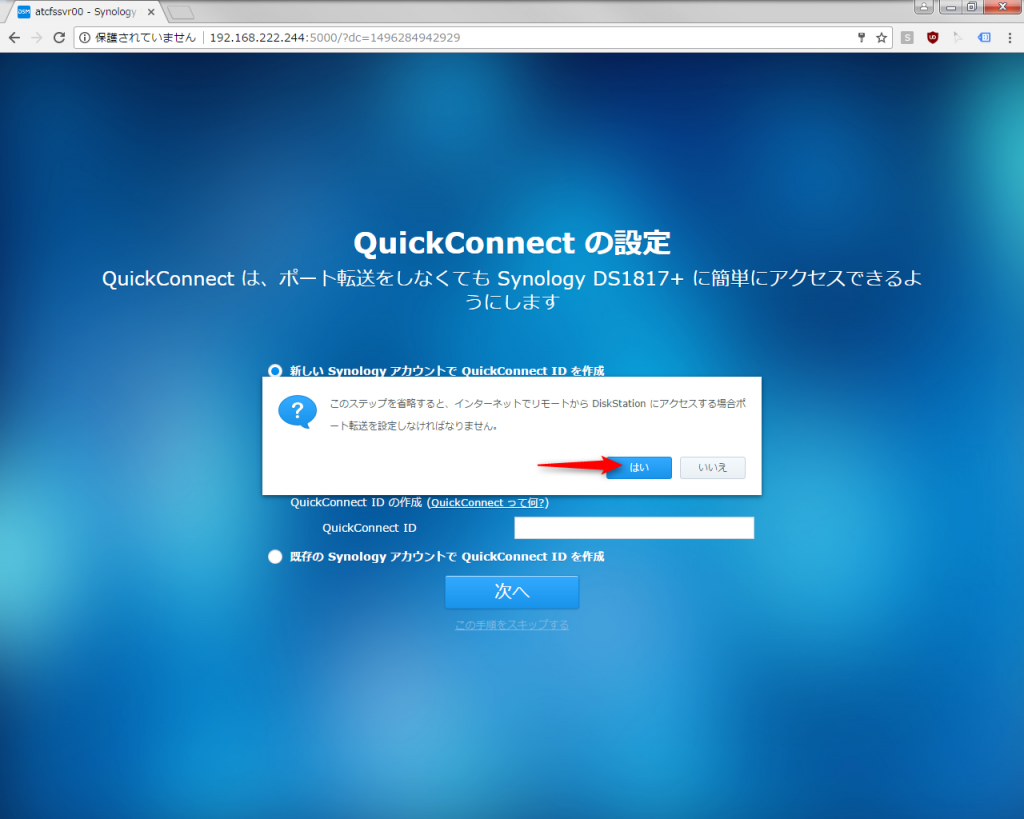Open the gray S extension
Screen dimensions: 1024x819
coord(907,38)
